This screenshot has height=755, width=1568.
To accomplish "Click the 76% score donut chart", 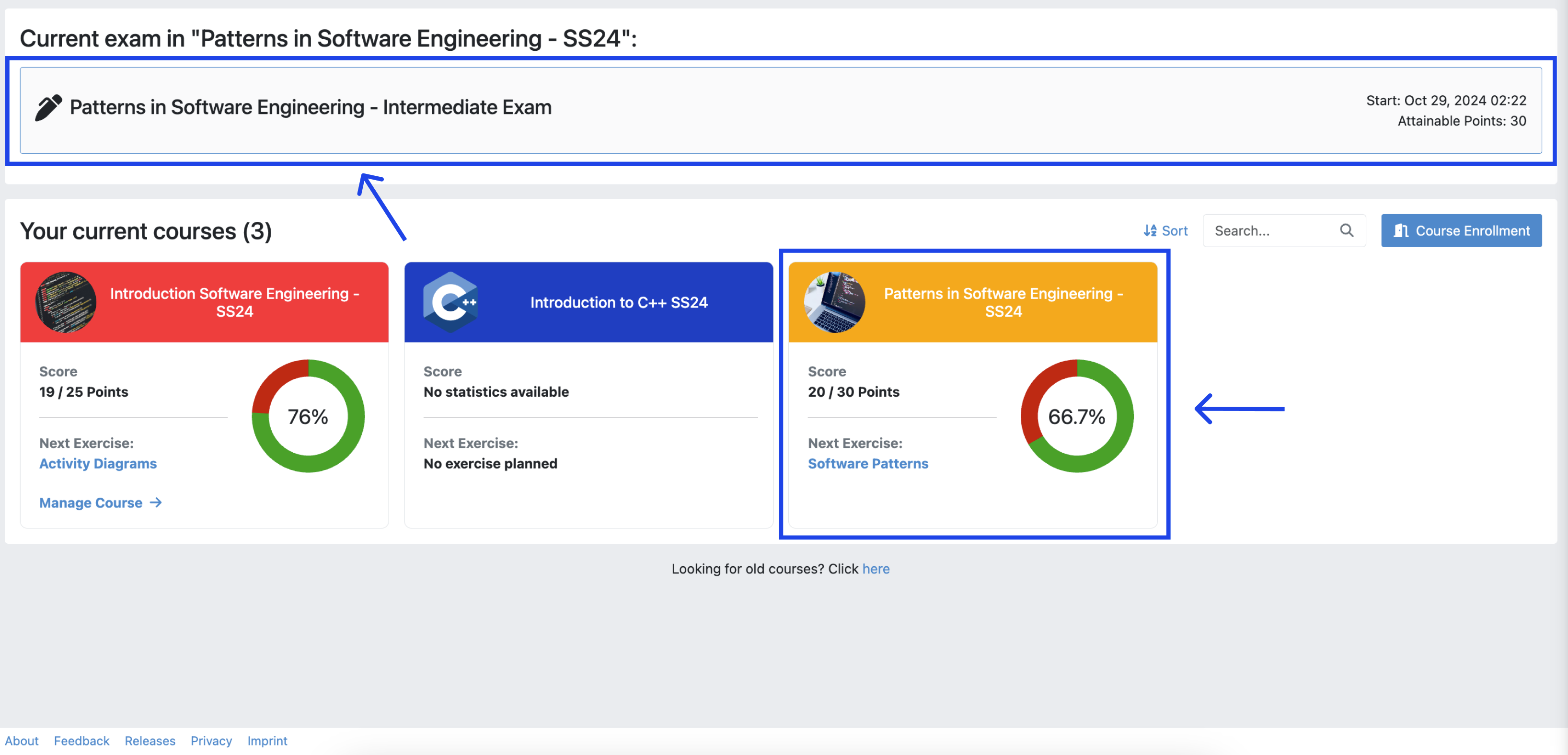I will coord(308,416).
